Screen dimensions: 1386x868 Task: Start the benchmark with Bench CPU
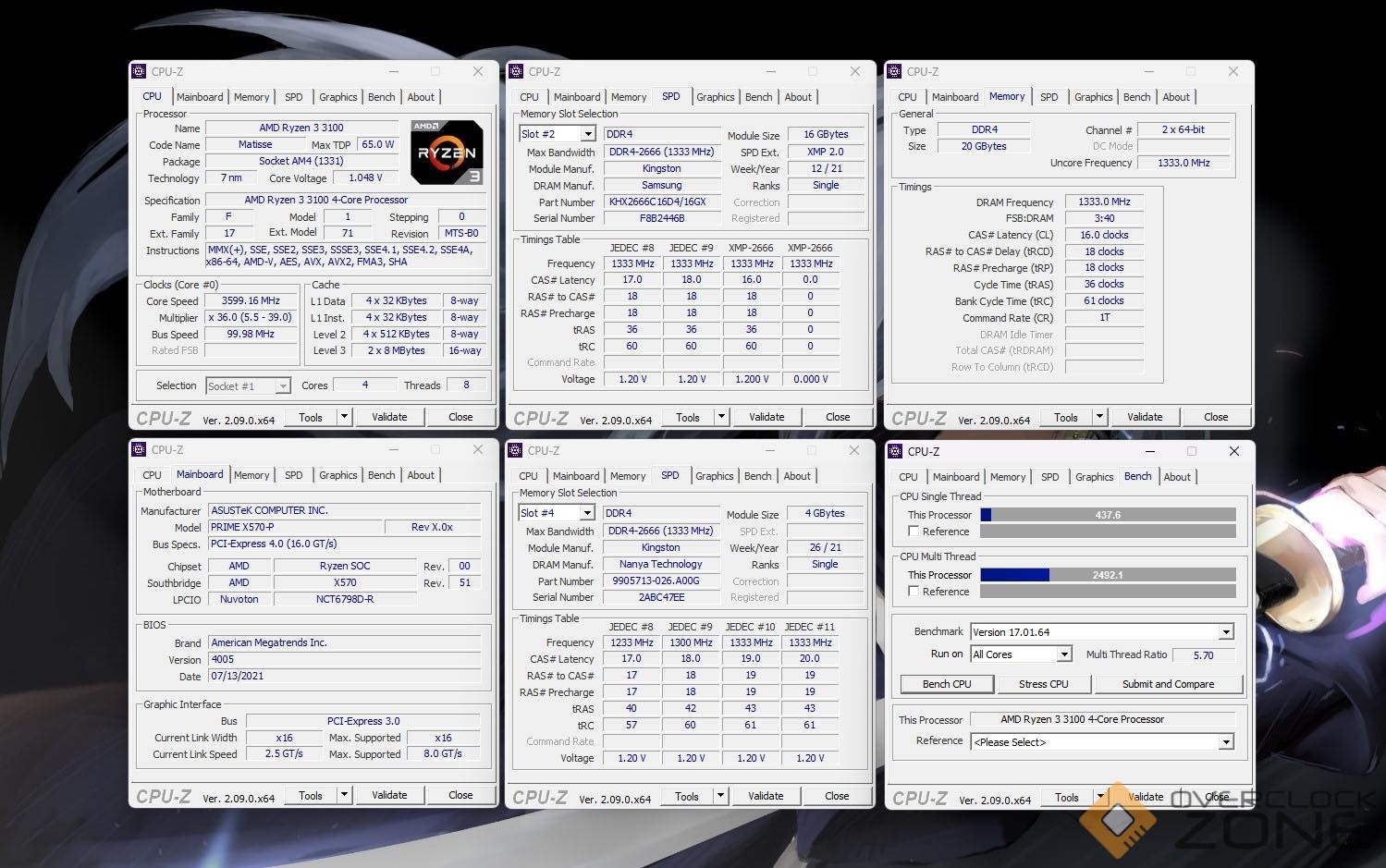coord(947,684)
